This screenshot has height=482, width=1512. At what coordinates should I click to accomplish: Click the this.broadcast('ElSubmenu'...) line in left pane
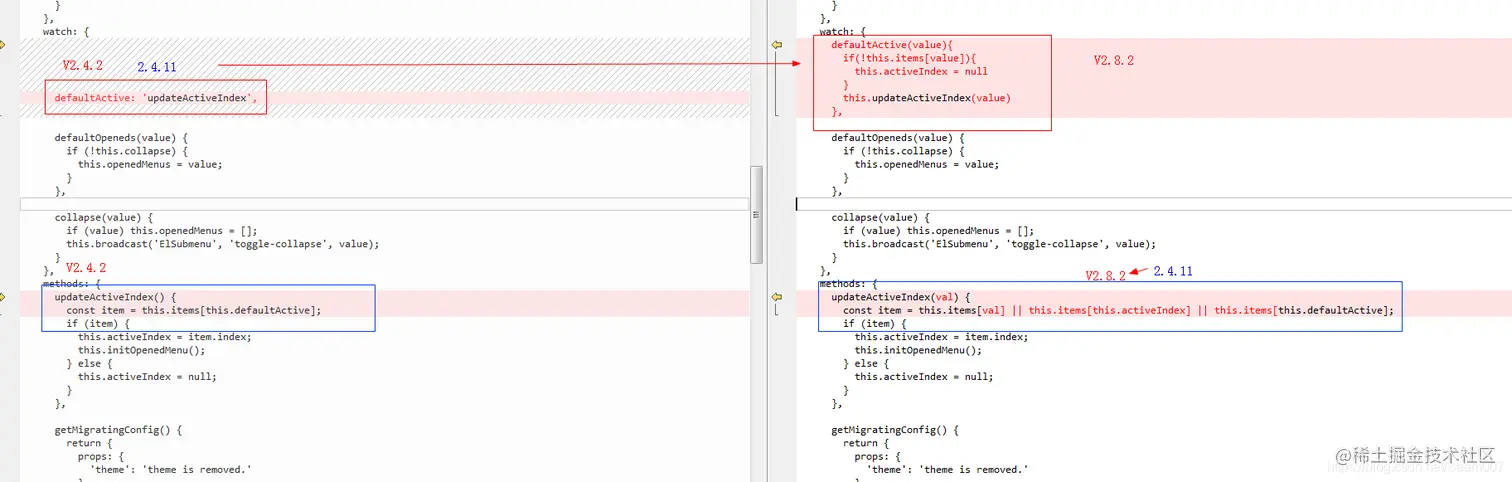click(223, 243)
